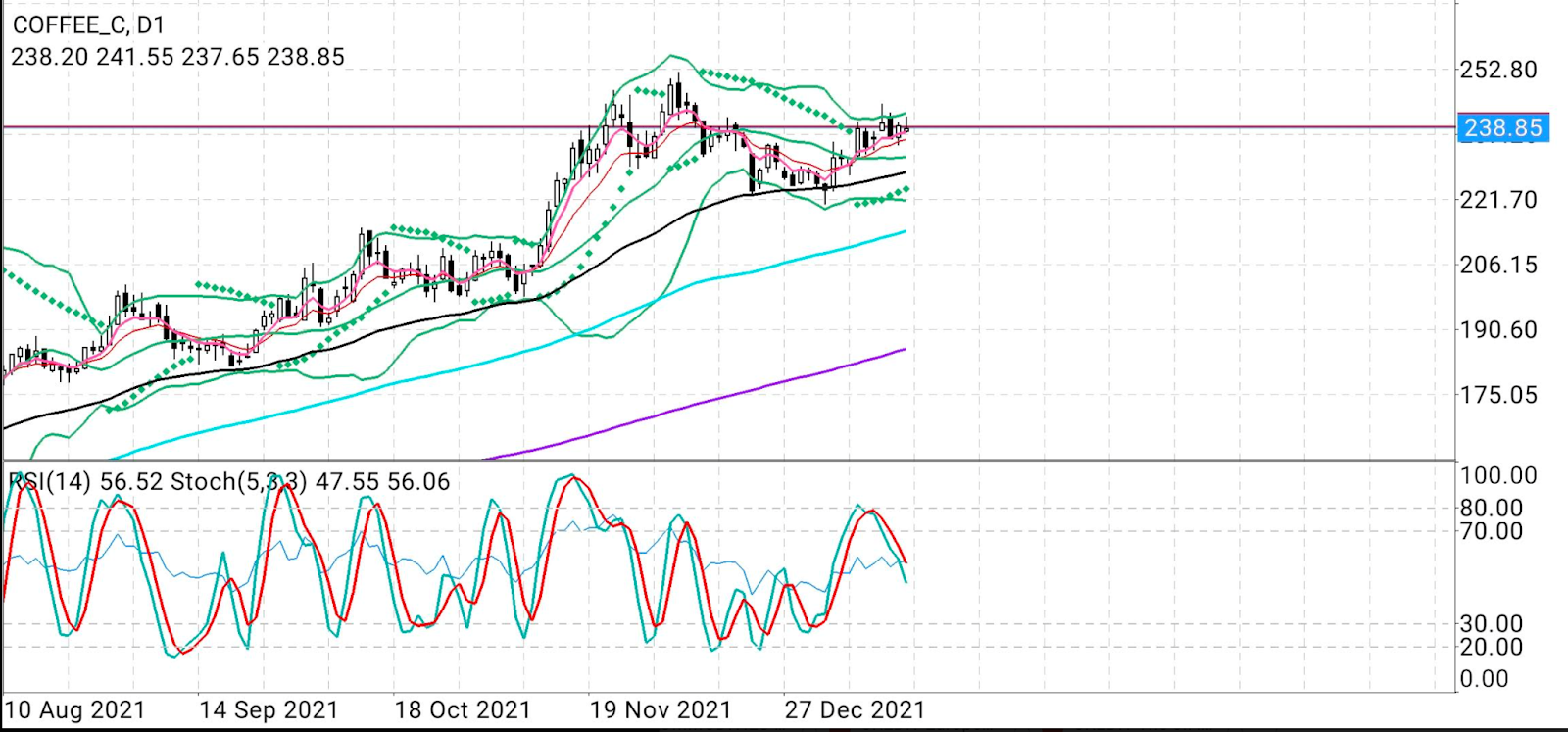Click price axis label 190.60

pyautogui.click(x=1498, y=329)
